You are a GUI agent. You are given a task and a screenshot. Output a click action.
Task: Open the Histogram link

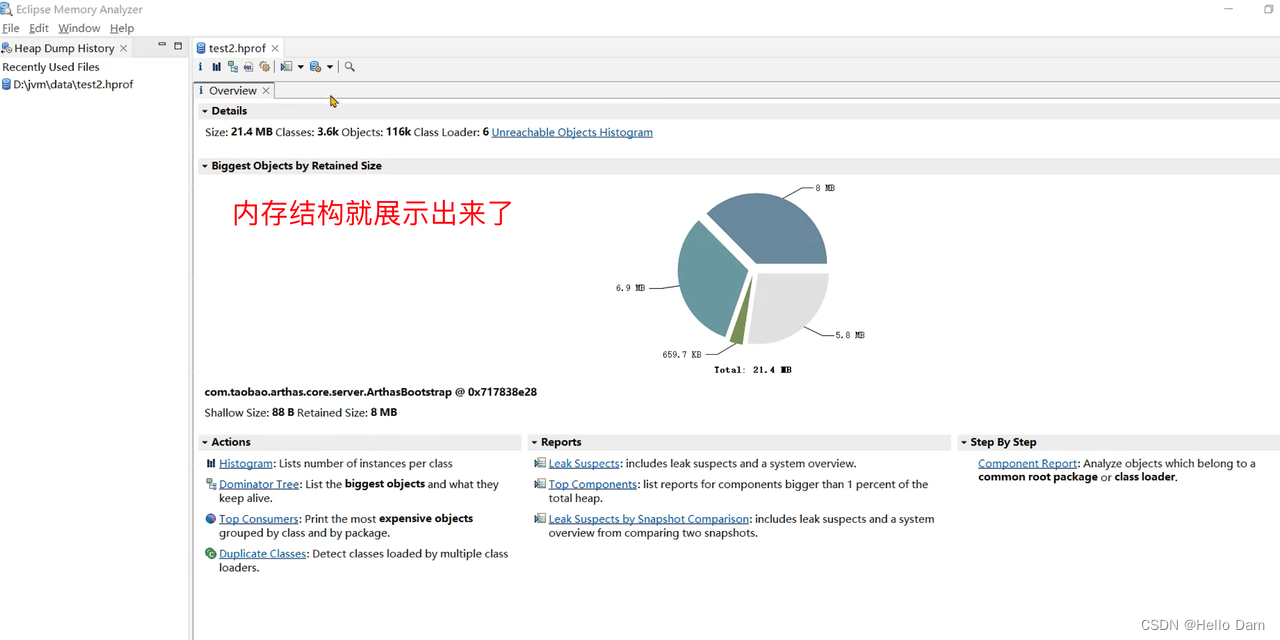click(x=246, y=464)
